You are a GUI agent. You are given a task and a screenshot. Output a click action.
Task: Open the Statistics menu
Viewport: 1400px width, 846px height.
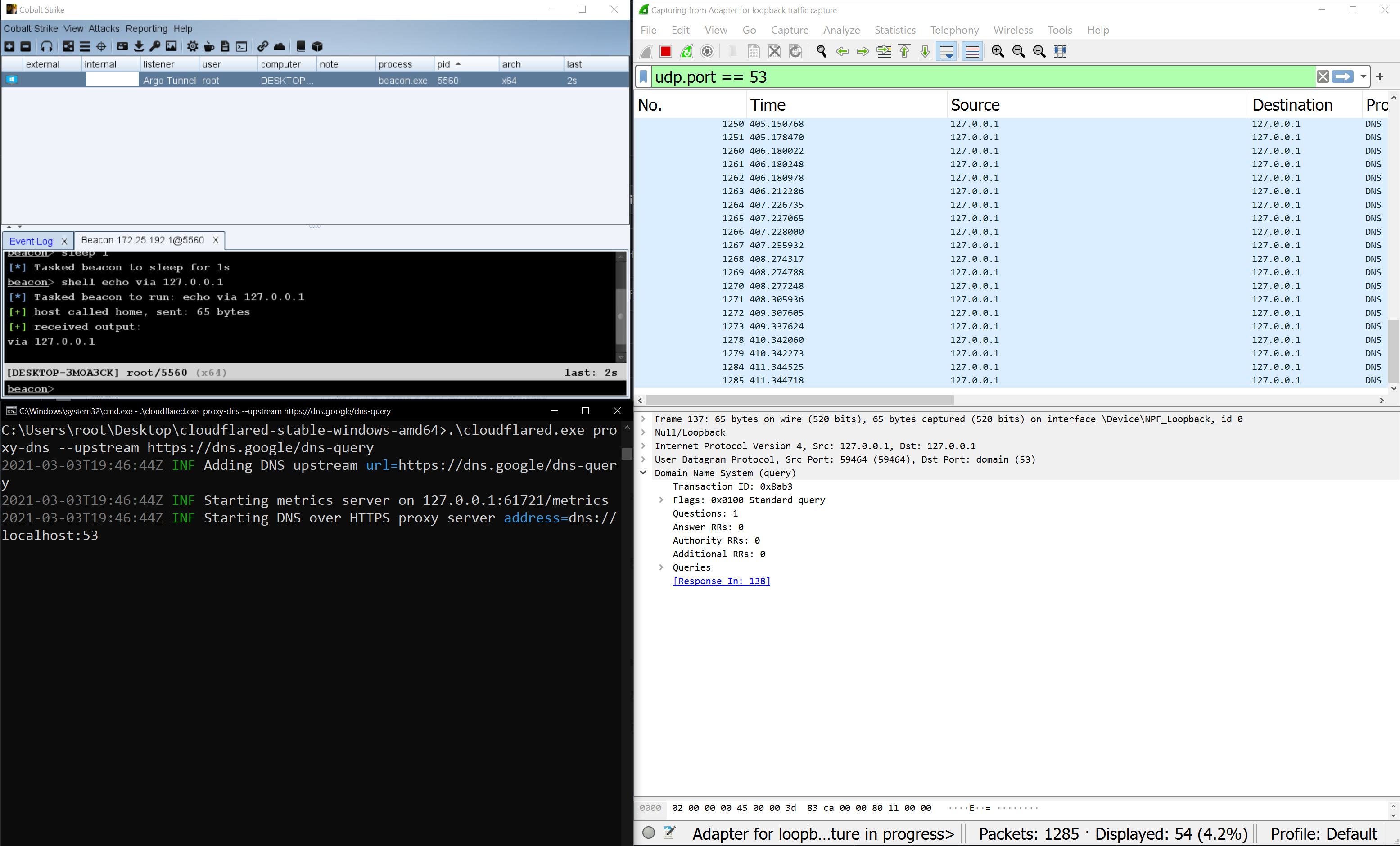click(x=895, y=30)
